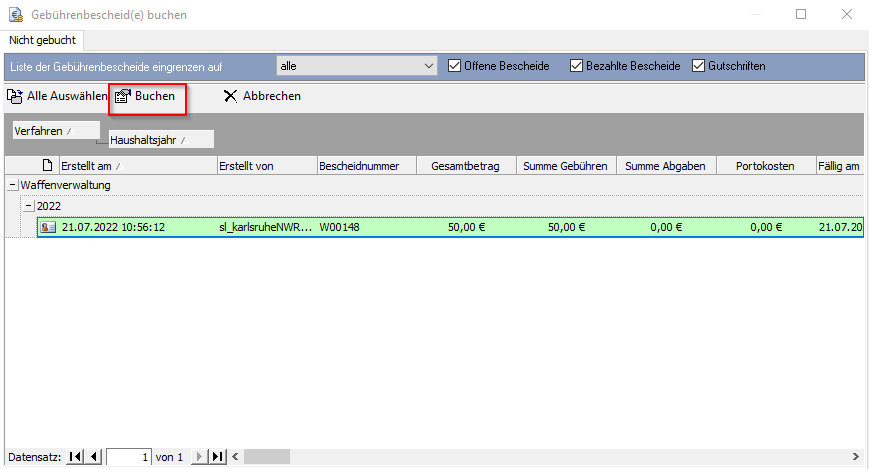Viewport: 869px width, 469px height.
Task: Click the Haushaltsjahr grouping field
Action: 161,140
